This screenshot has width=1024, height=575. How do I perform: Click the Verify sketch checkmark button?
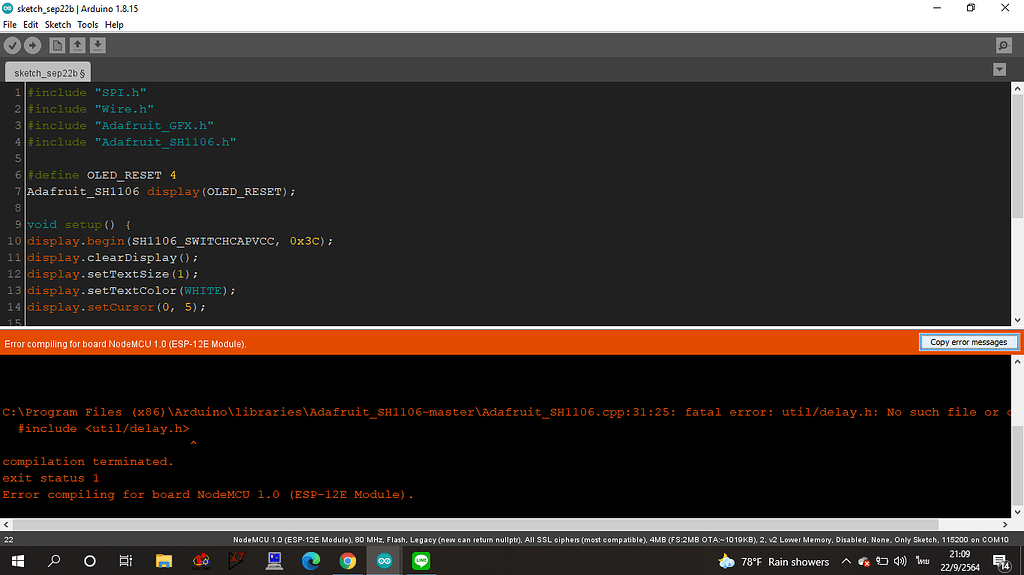click(13, 45)
